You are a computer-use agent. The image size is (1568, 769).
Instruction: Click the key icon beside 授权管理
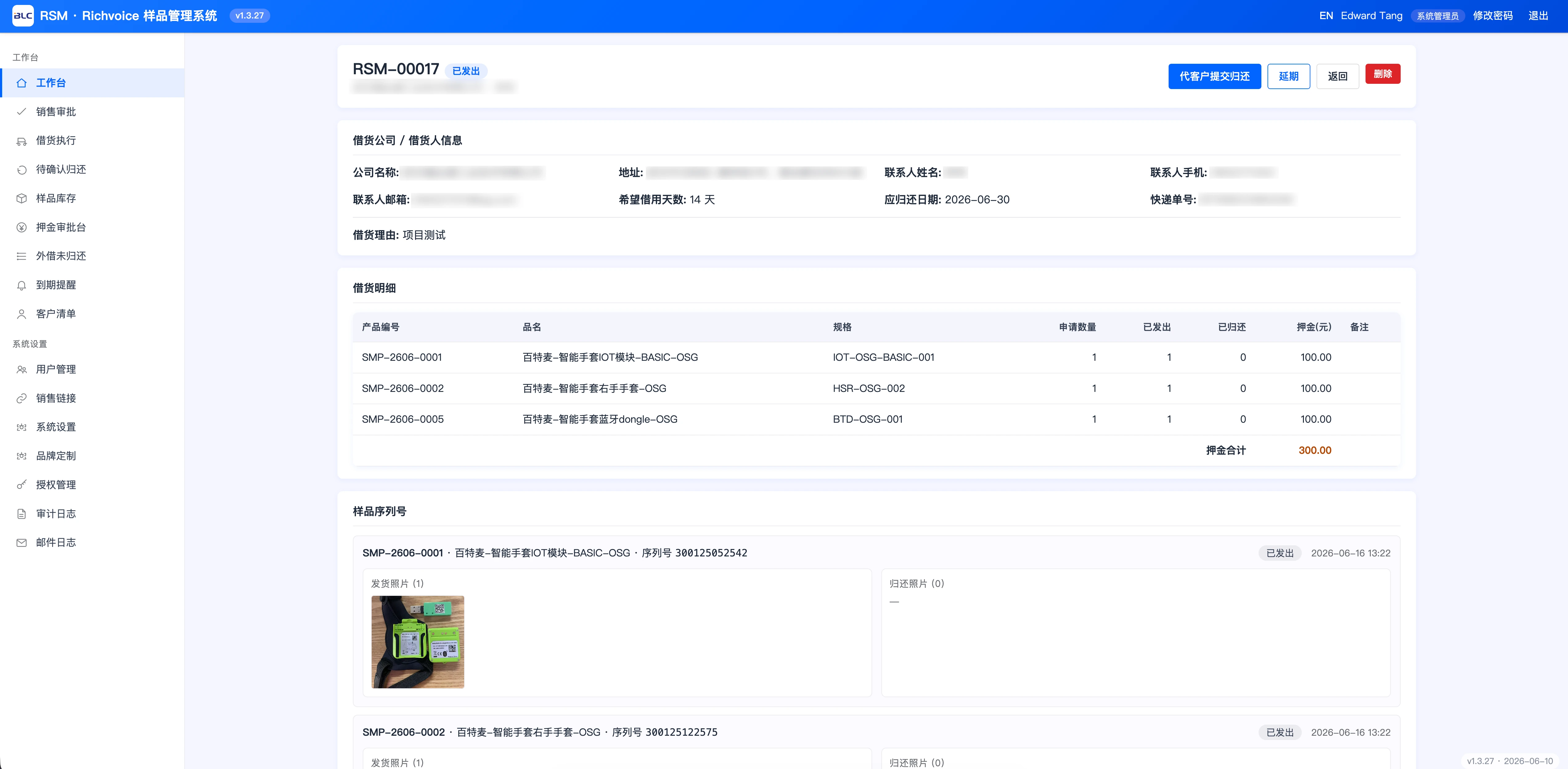pos(21,485)
